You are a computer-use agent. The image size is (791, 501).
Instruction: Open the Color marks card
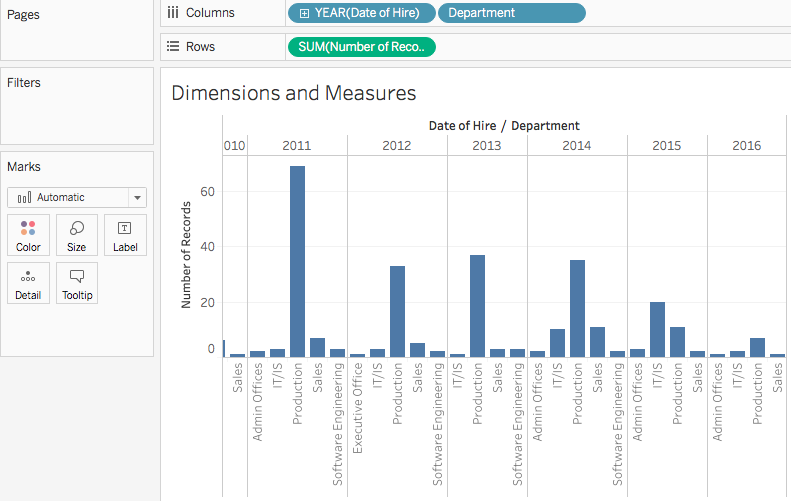28,235
